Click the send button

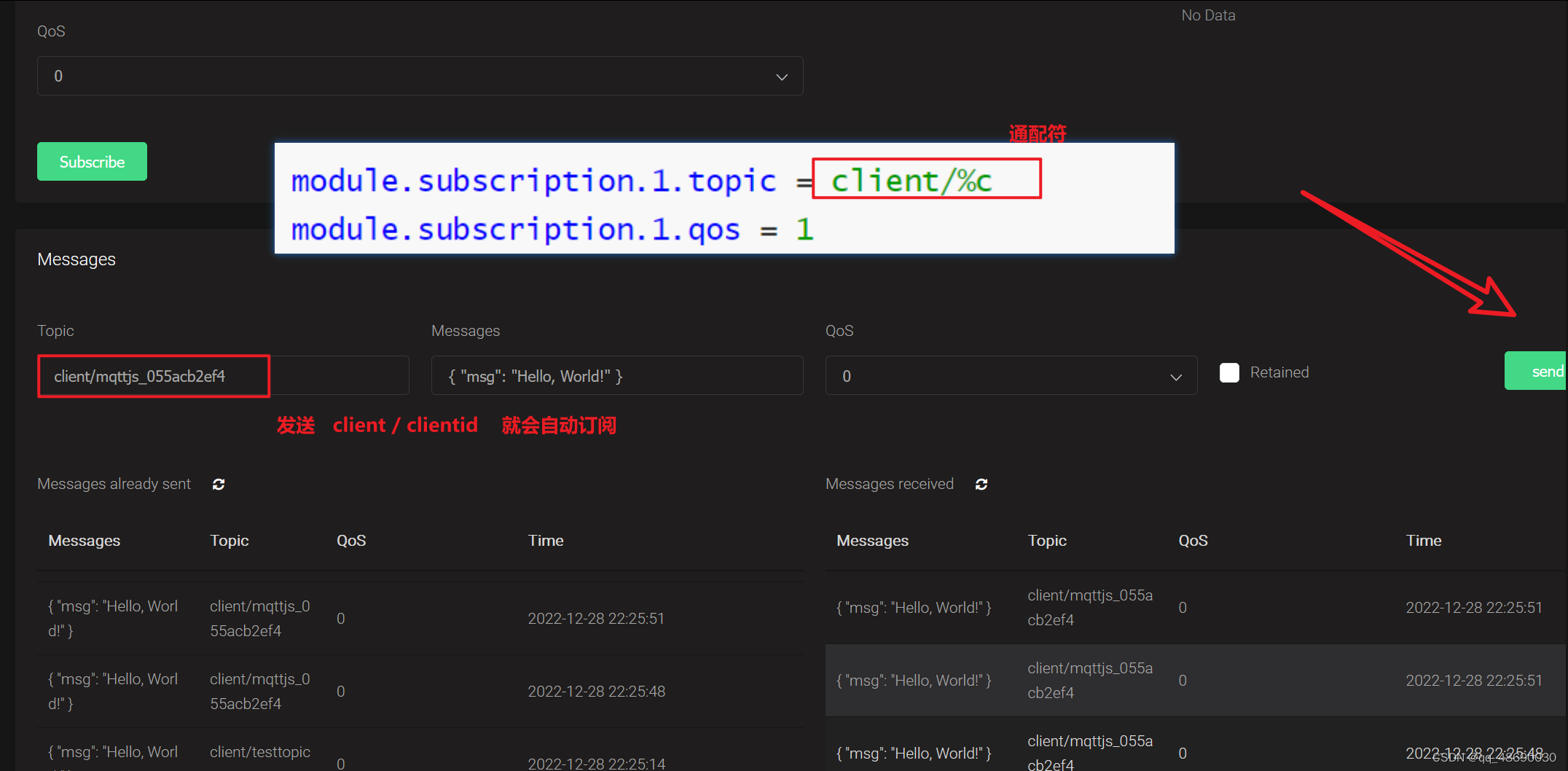coord(1536,371)
